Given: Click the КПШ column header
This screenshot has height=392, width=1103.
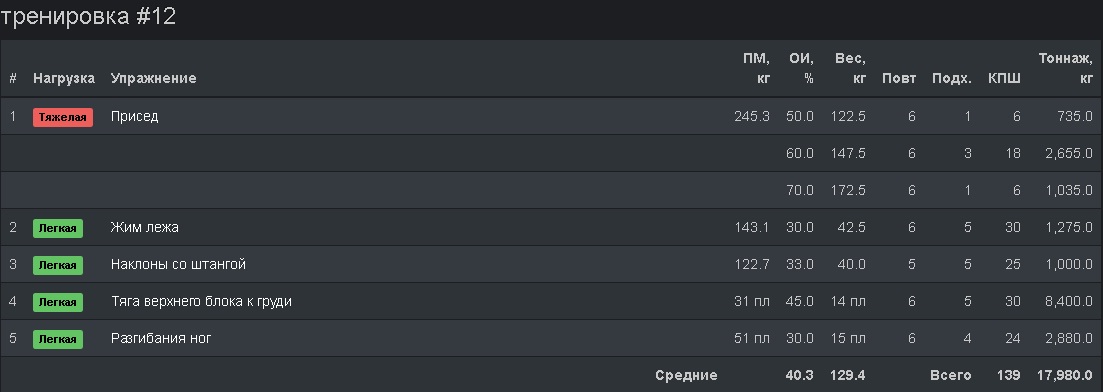Looking at the screenshot, I should (1004, 78).
